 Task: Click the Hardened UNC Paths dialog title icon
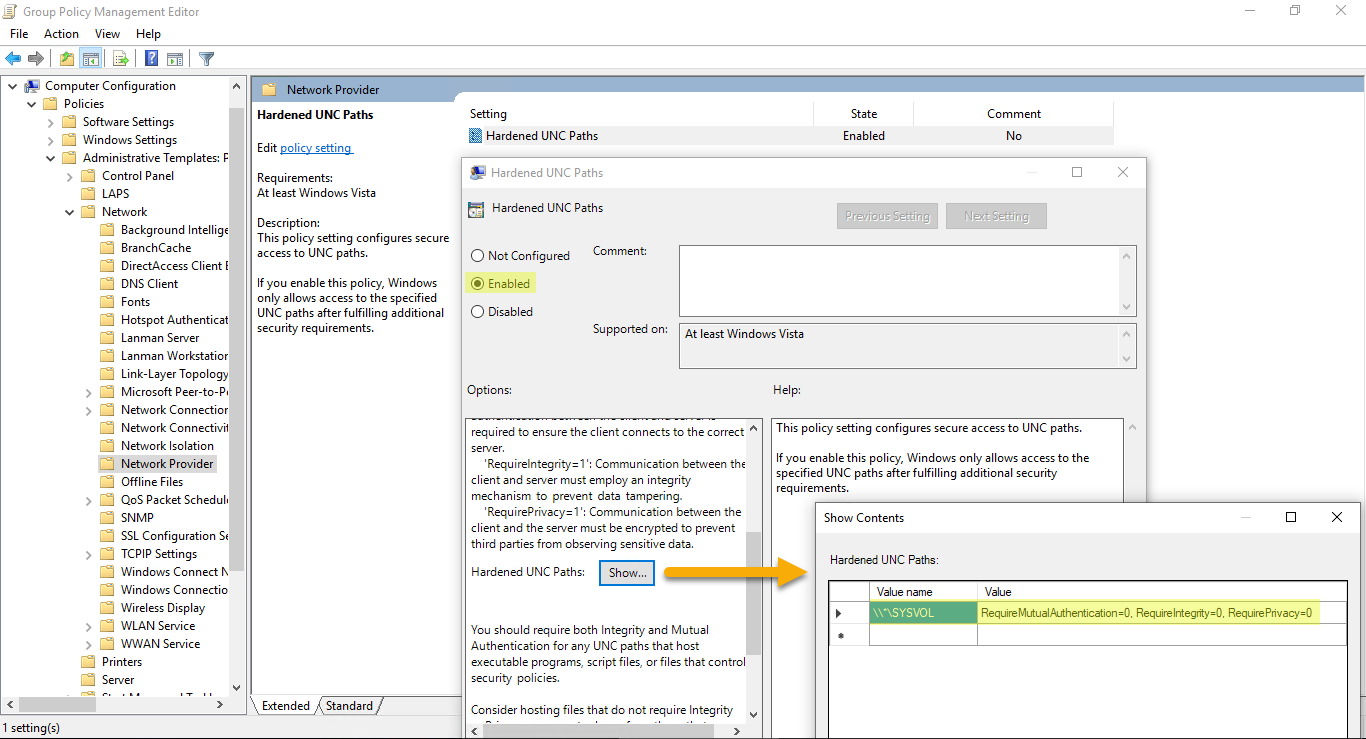tap(478, 172)
